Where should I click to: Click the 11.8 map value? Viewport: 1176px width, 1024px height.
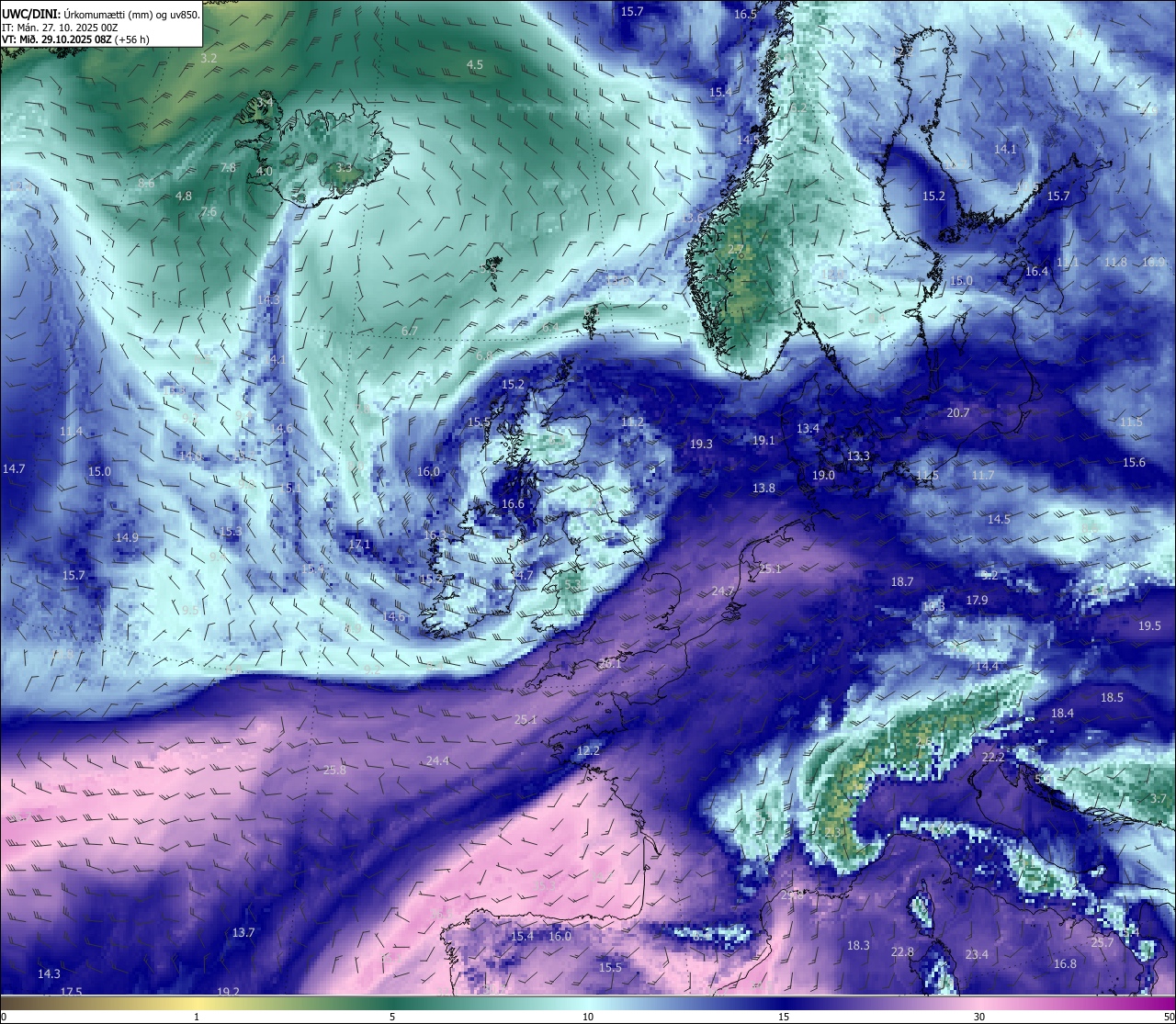pos(1115,263)
